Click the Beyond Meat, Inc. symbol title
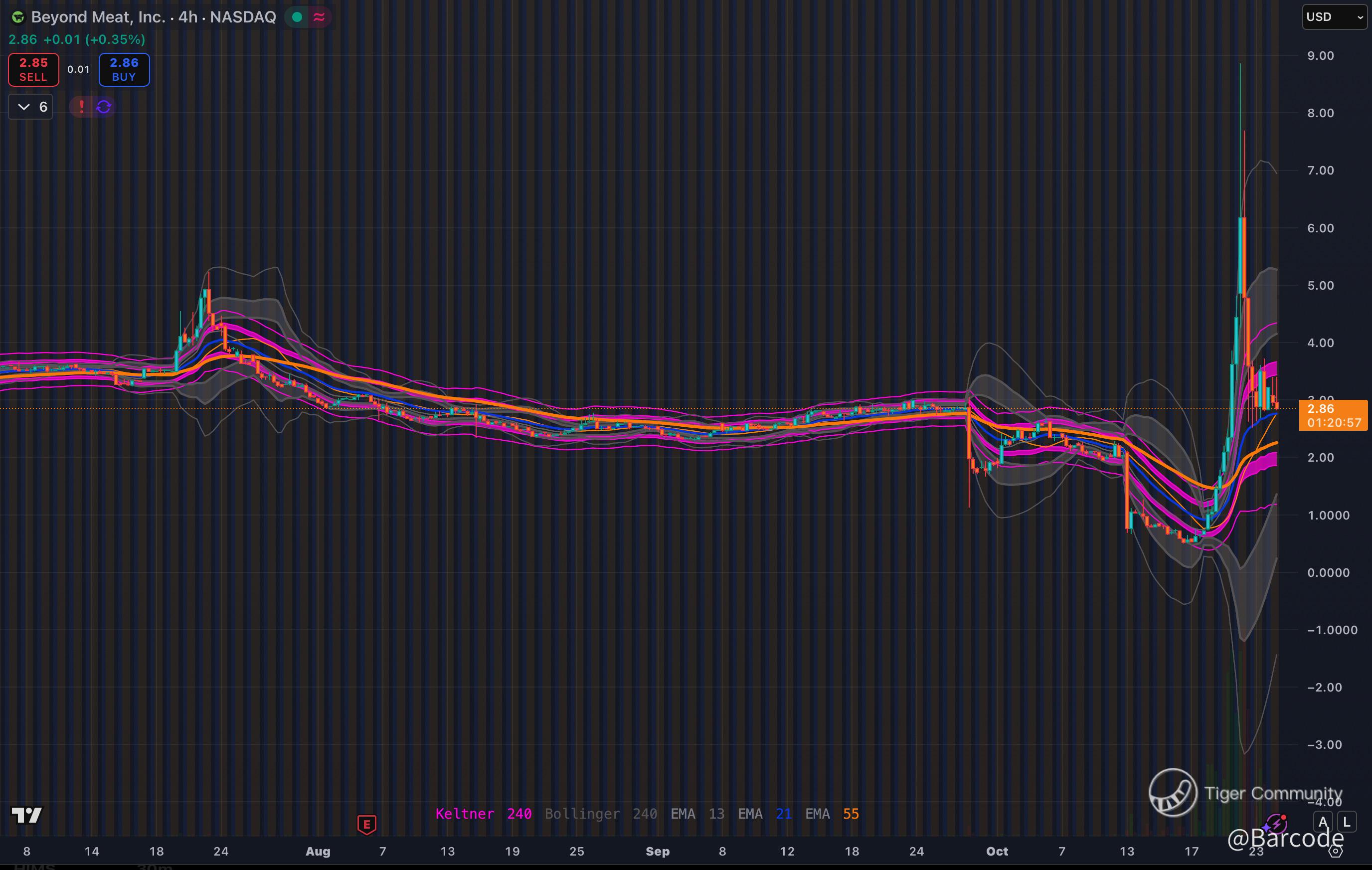Screen dimensions: 1372x870 98,17
